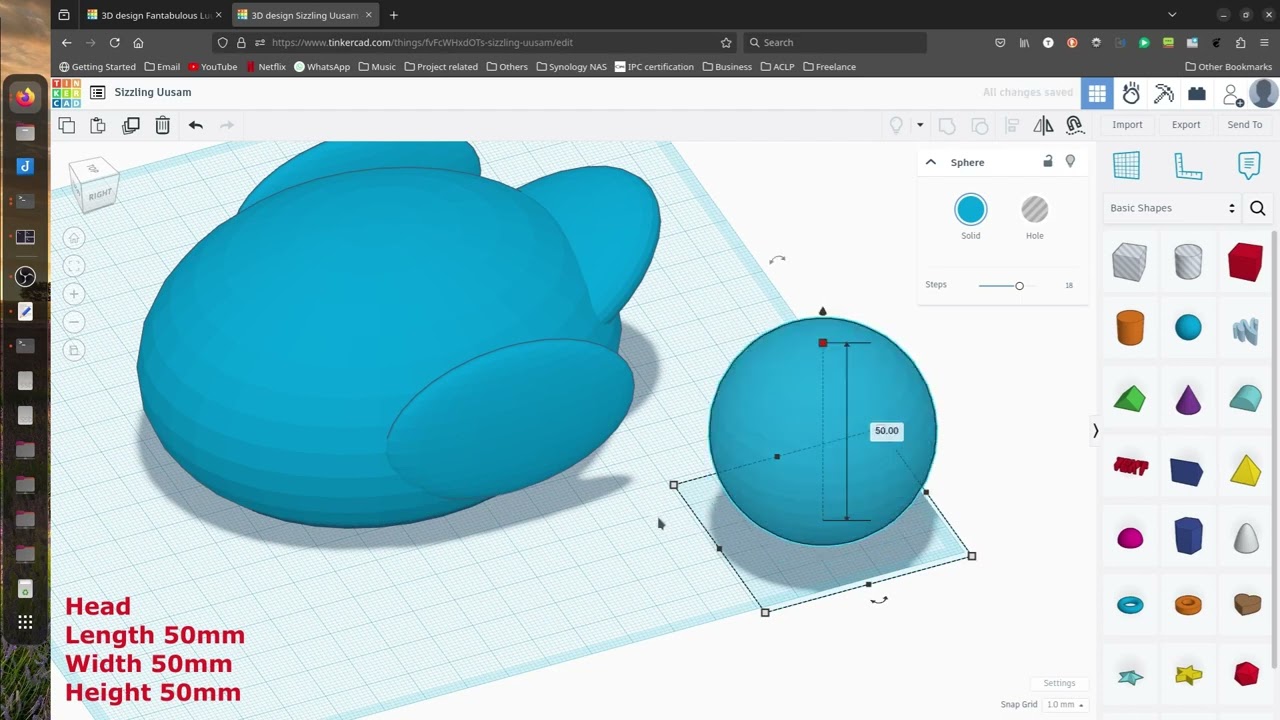Toggle the Sphere lock editing icon

pyautogui.click(x=1048, y=161)
